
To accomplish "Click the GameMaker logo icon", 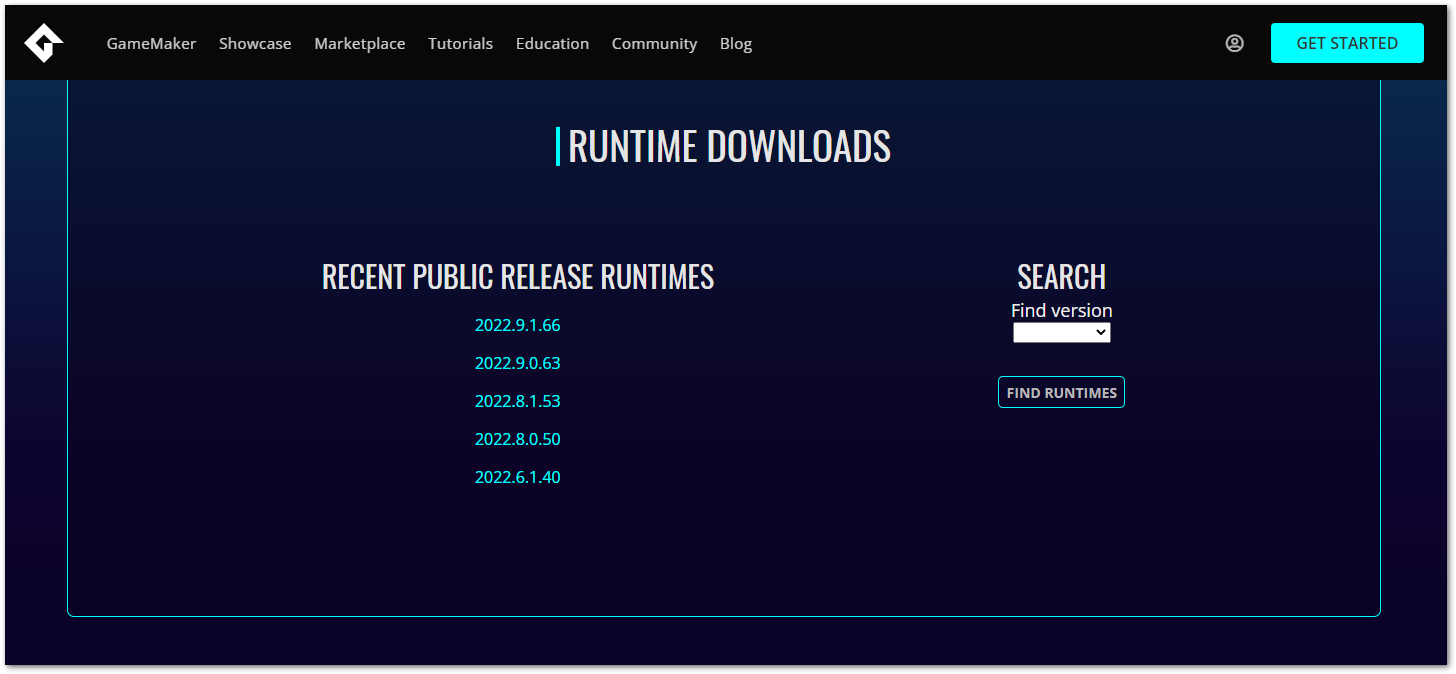I will [44, 42].
